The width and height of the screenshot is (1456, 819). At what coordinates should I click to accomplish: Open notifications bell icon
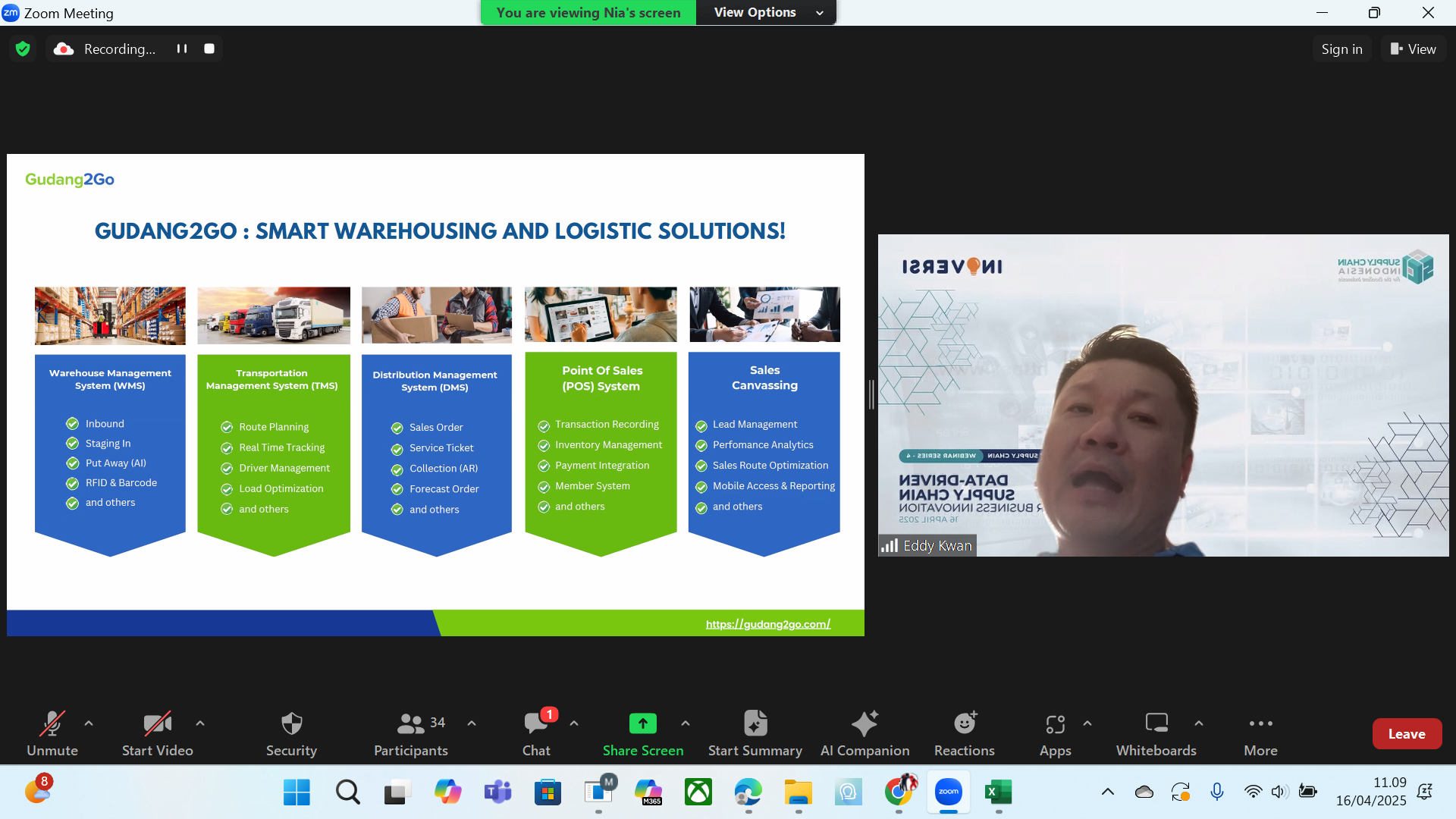1425,792
